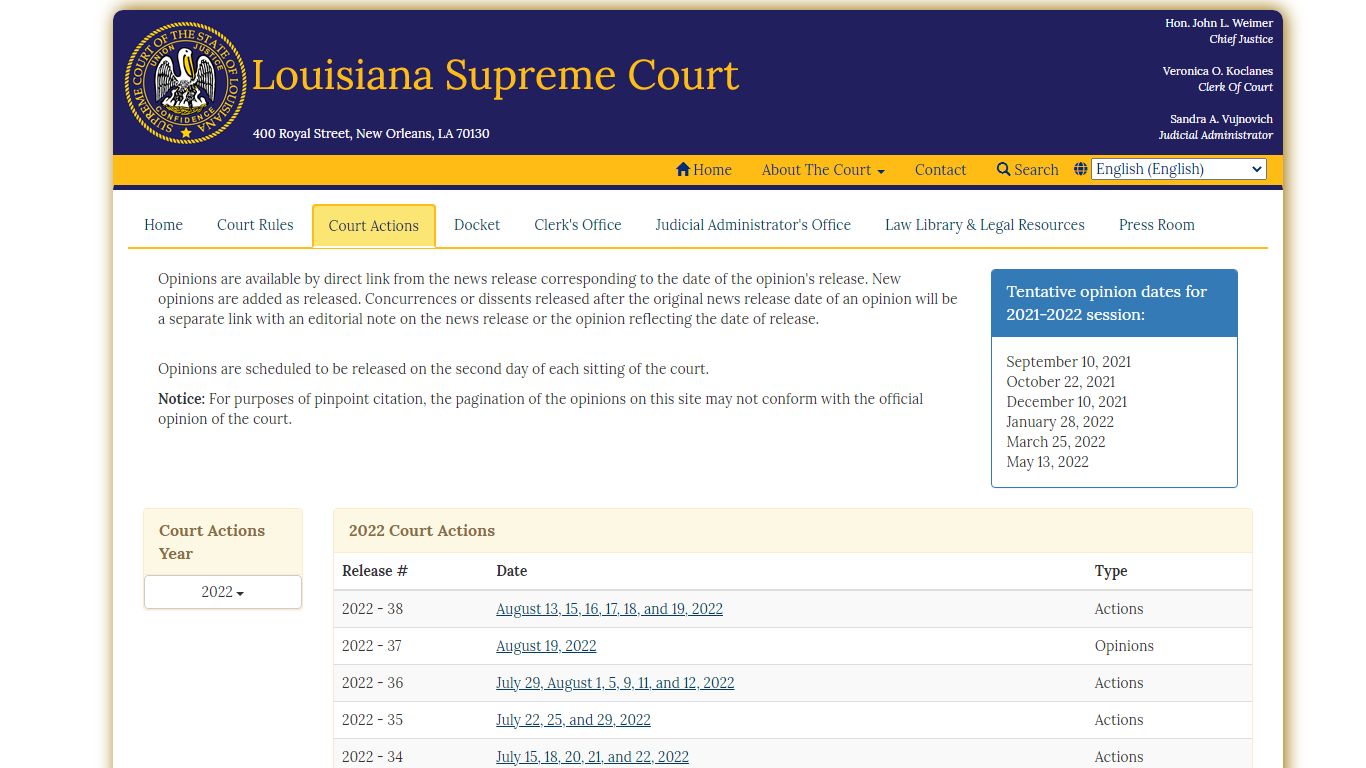The image size is (1366, 768).
Task: Click the Type column header
Action: [1111, 571]
